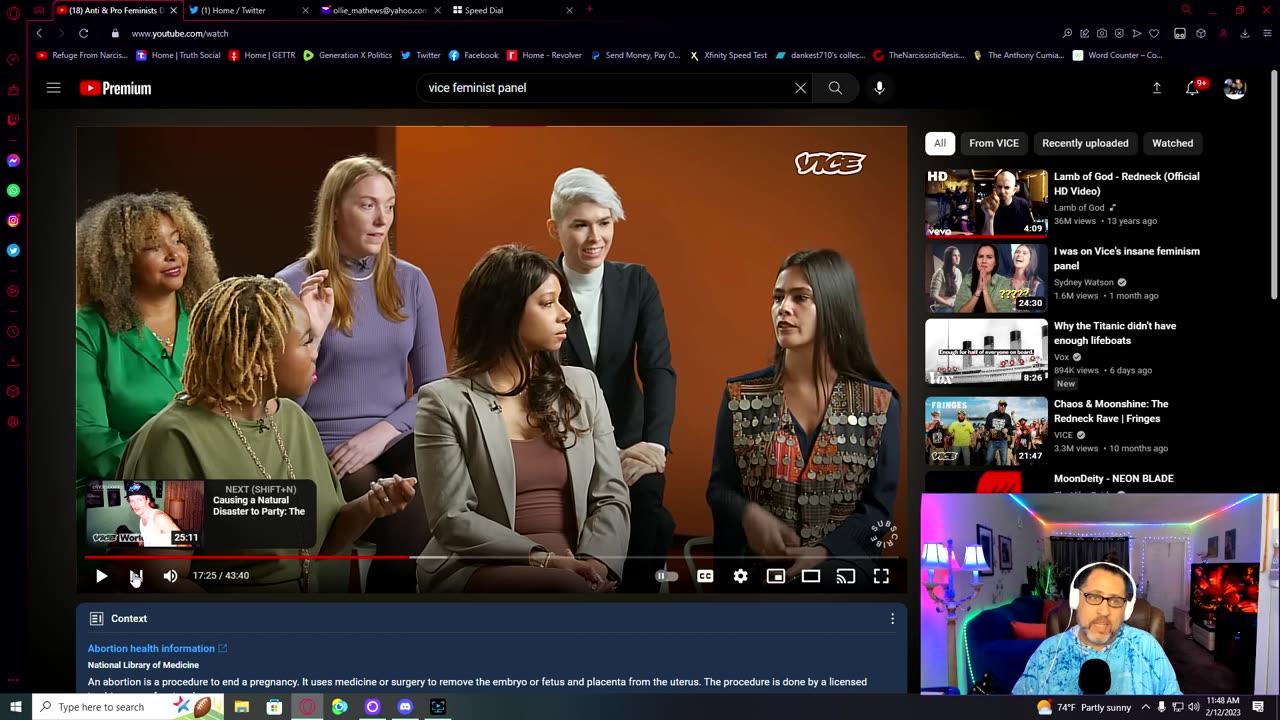Open Discord from the taskbar
1280x720 pixels.
(405, 707)
